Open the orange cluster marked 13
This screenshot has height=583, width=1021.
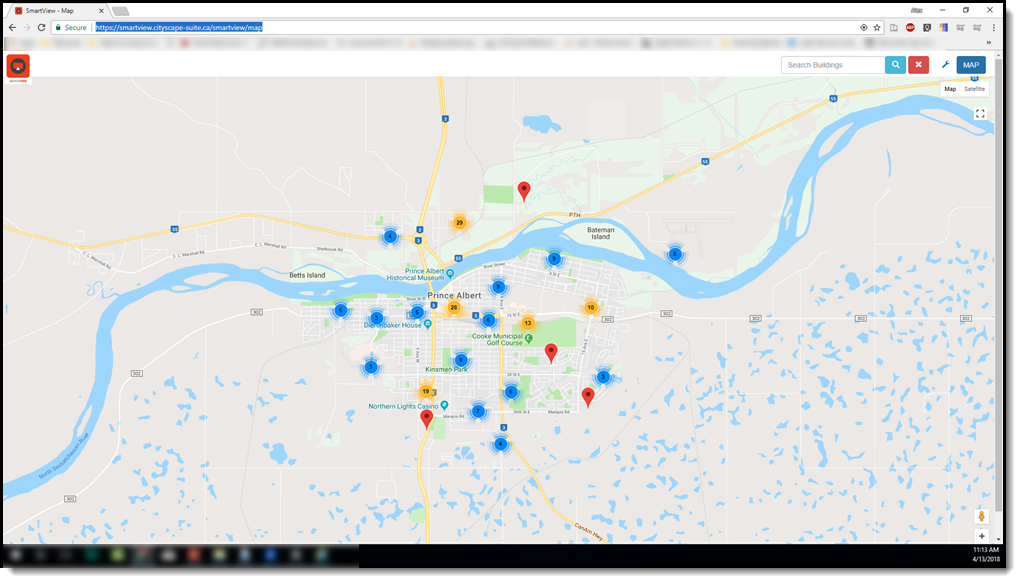(x=527, y=323)
